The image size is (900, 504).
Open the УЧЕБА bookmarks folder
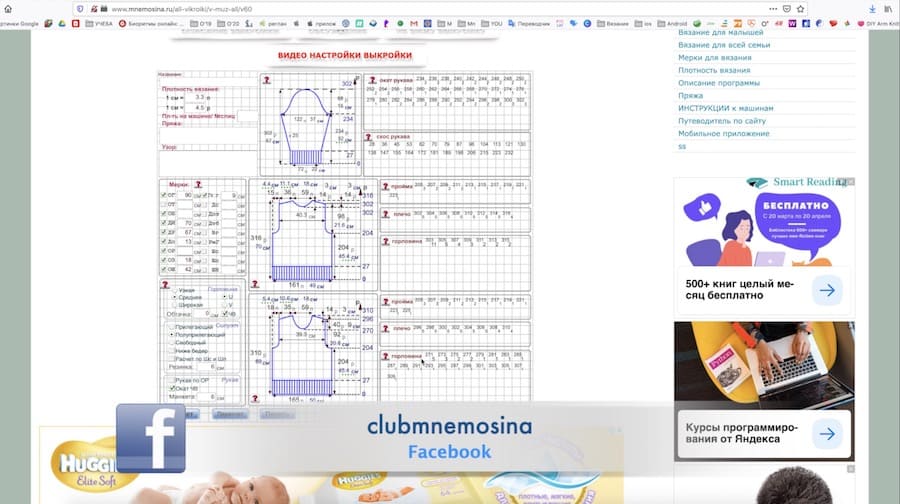[99, 24]
